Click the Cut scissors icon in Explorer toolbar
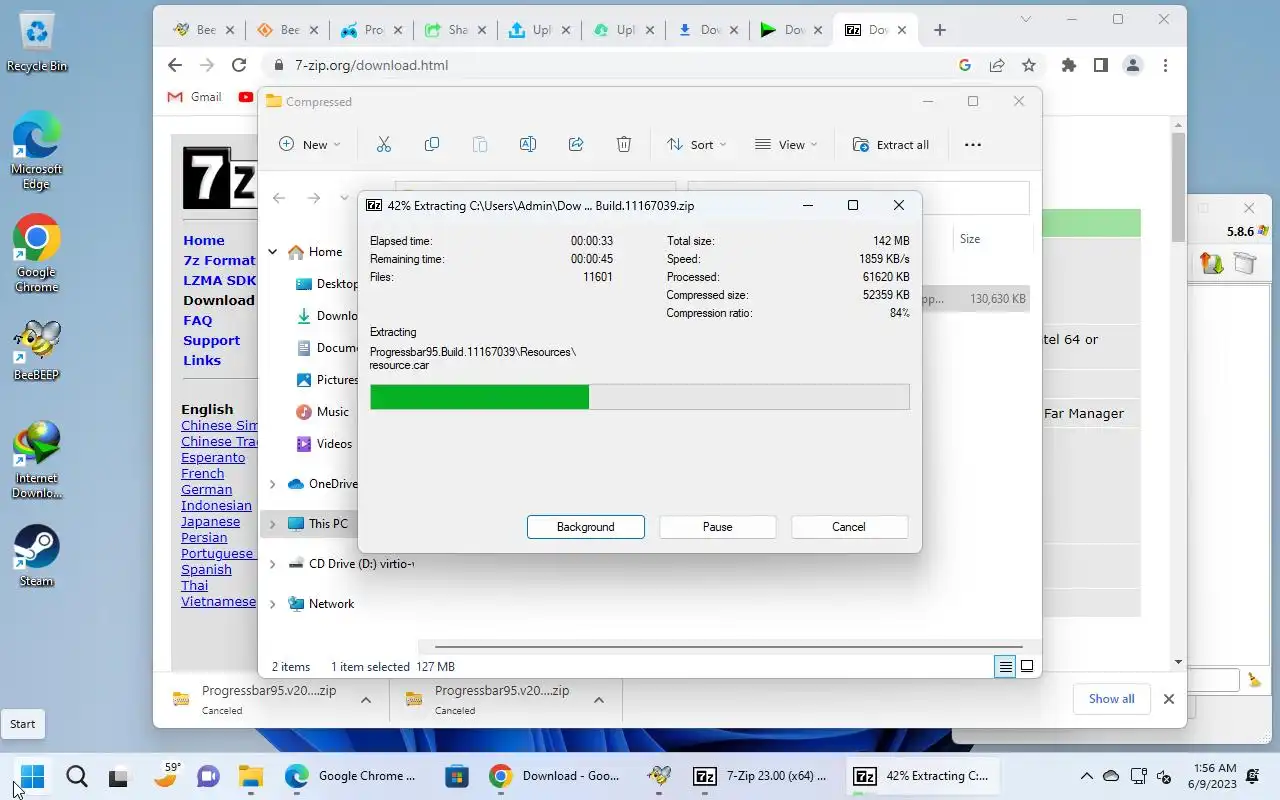Screen dimensions: 1280x800 tap(384, 144)
